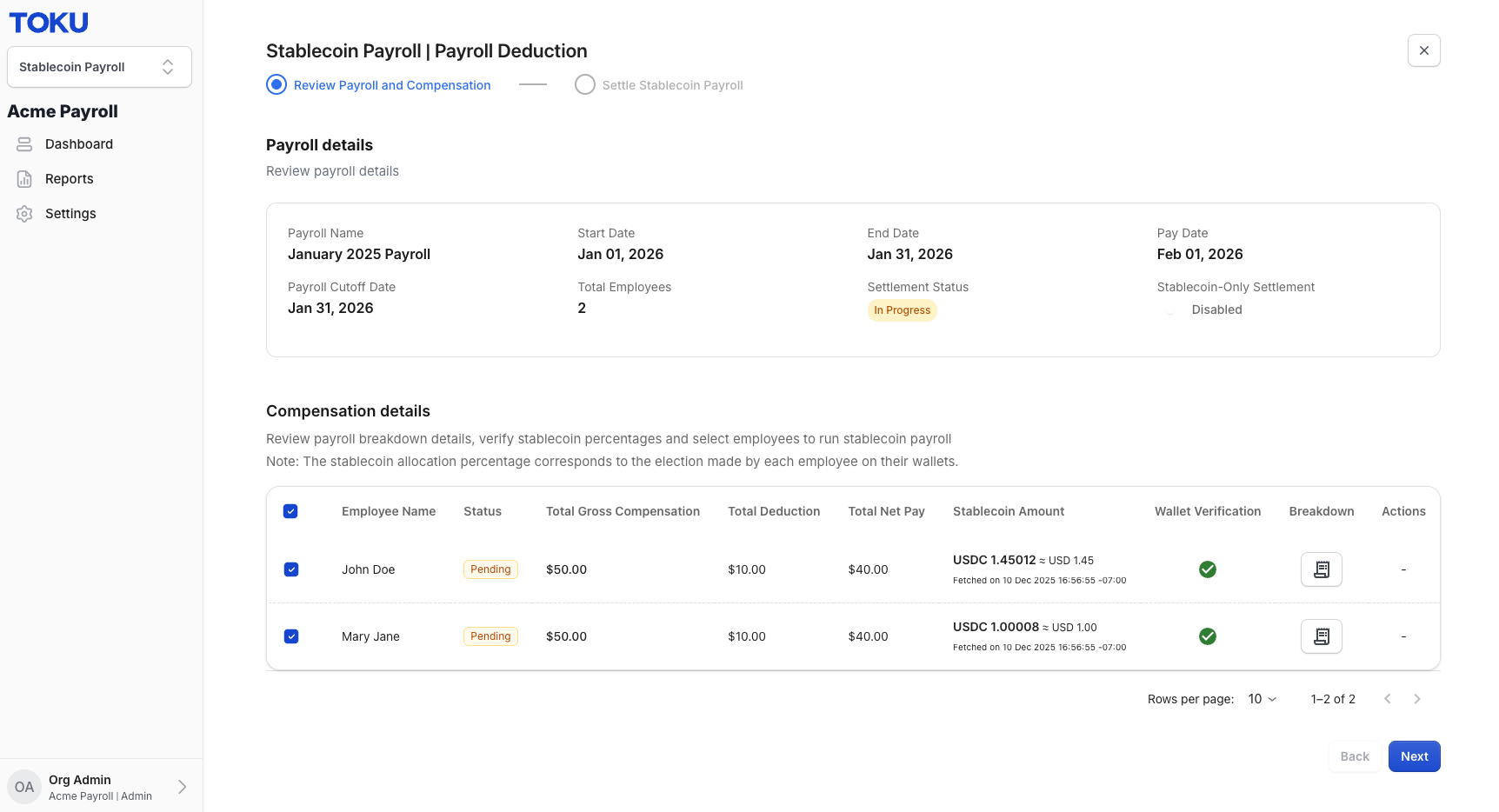The height and width of the screenshot is (812, 1499).
Task: Click USDC 1.45012 stablecoin amount
Action: [x=995, y=560]
